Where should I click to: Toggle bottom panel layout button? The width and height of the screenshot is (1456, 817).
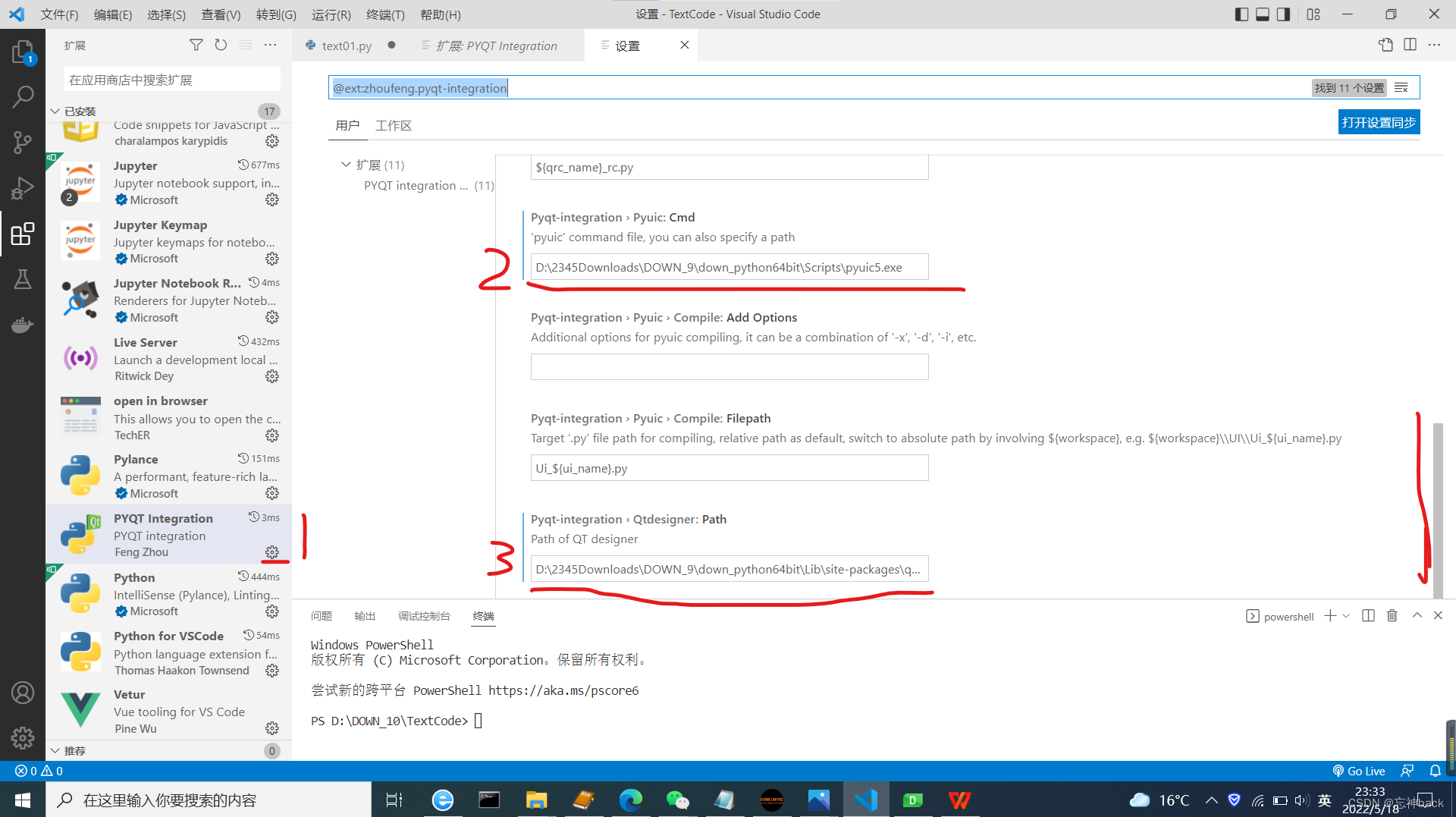[x=1263, y=14]
